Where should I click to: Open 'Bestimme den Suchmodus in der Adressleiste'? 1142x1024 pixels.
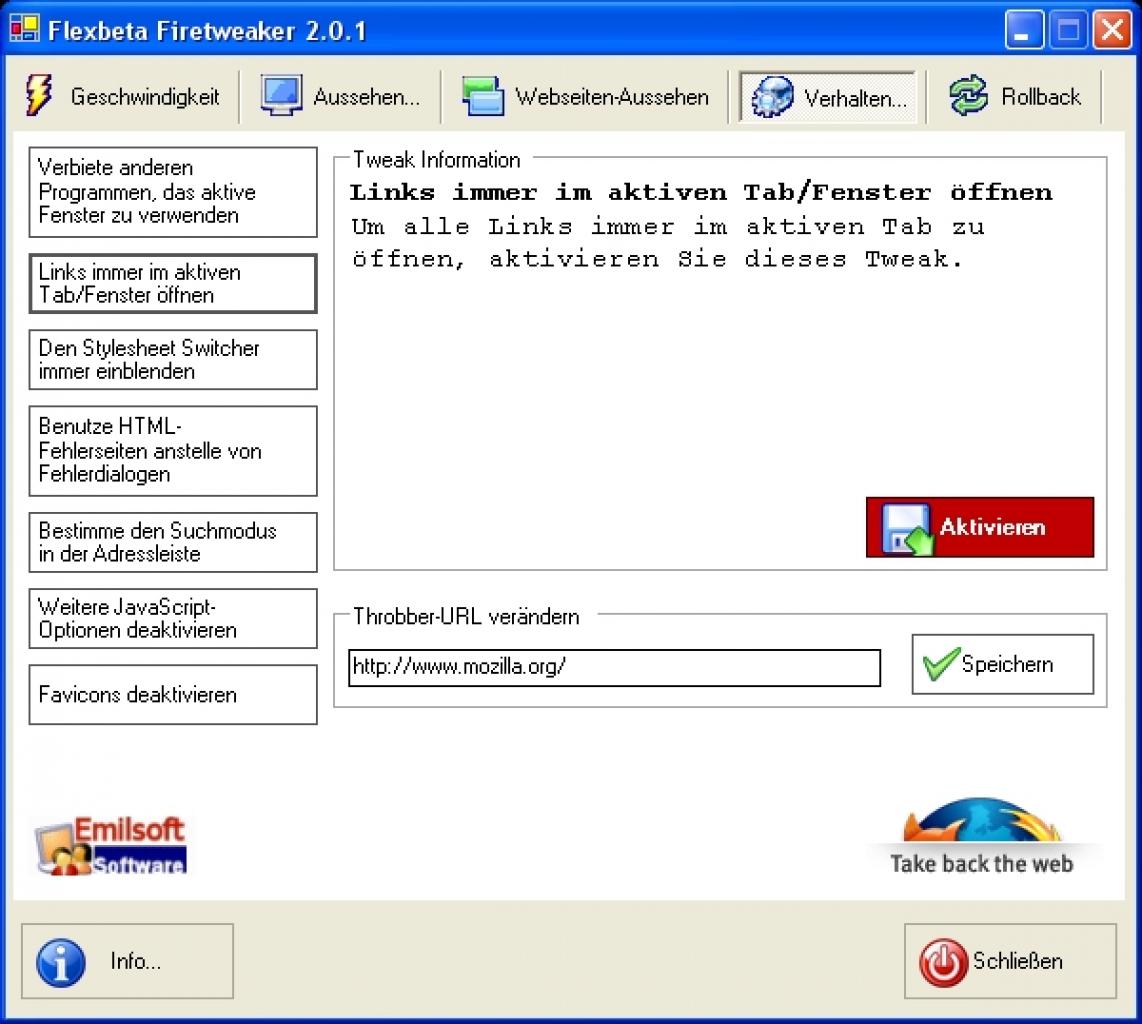pos(173,542)
